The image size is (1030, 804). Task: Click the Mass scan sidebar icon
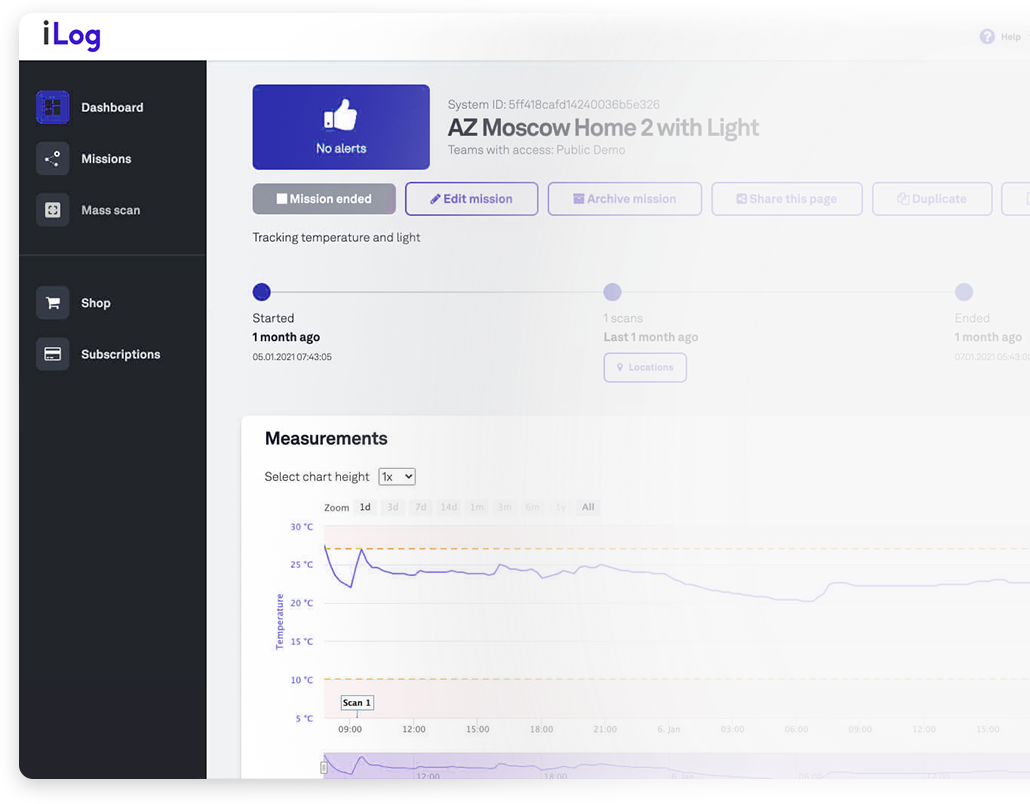(x=53, y=210)
